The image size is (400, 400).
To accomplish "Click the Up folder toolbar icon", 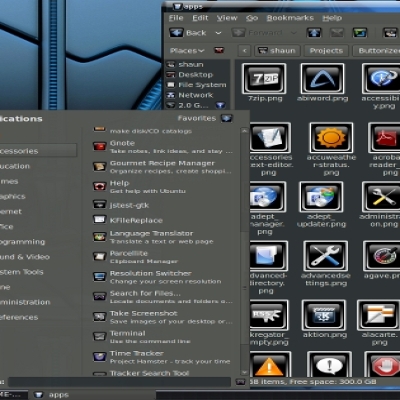I will [314, 33].
